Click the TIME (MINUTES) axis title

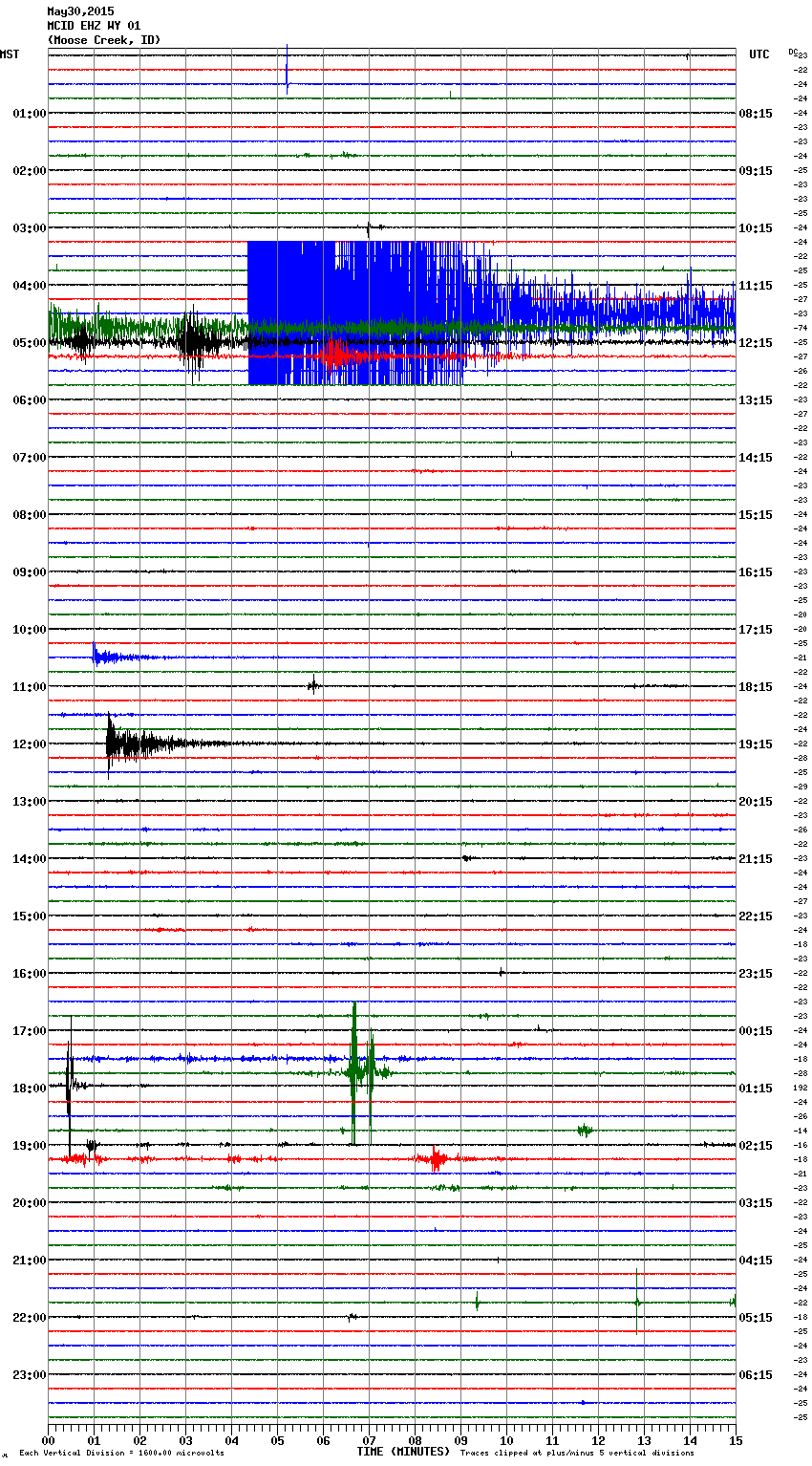click(x=403, y=1452)
